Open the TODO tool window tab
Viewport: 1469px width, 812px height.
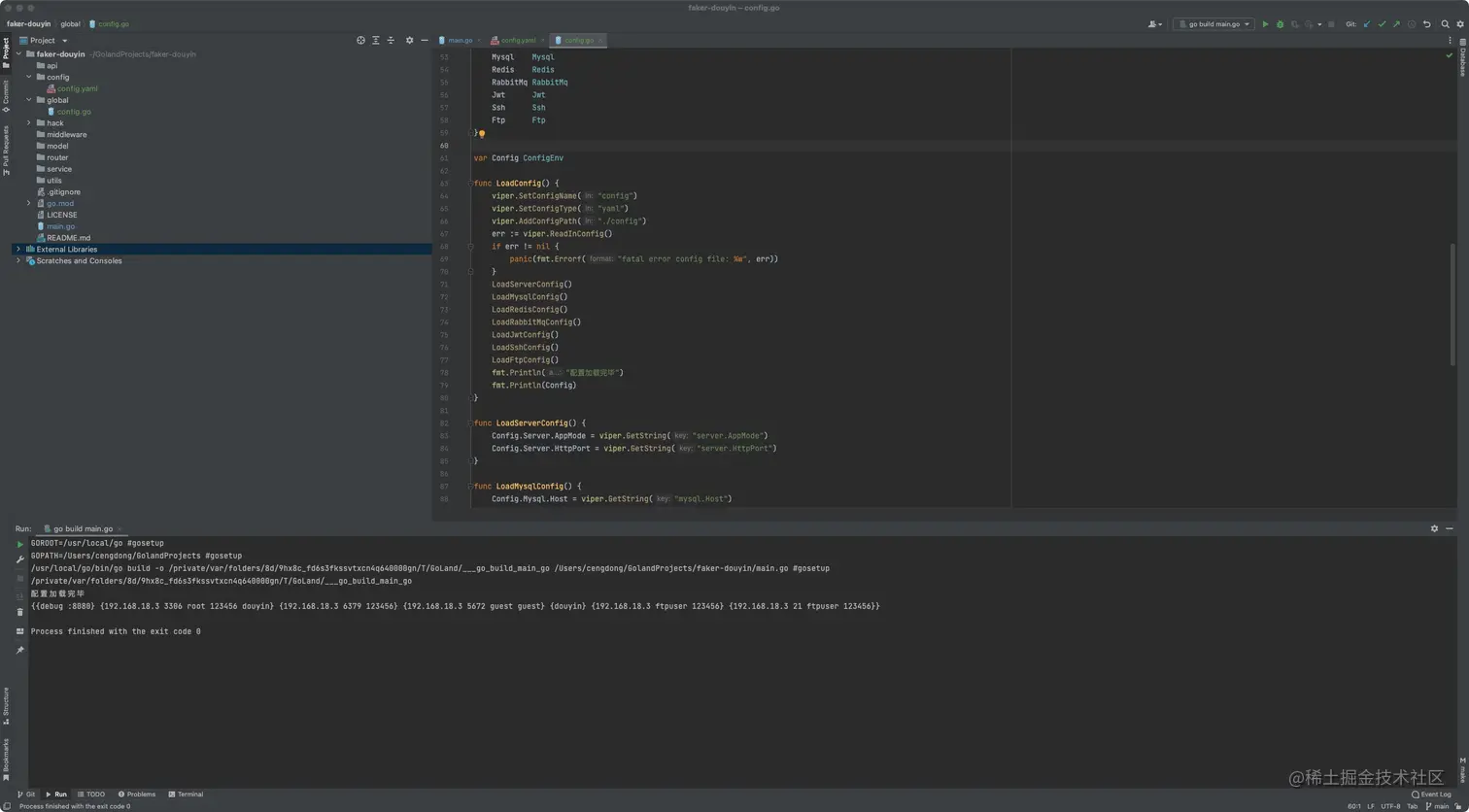coord(91,795)
